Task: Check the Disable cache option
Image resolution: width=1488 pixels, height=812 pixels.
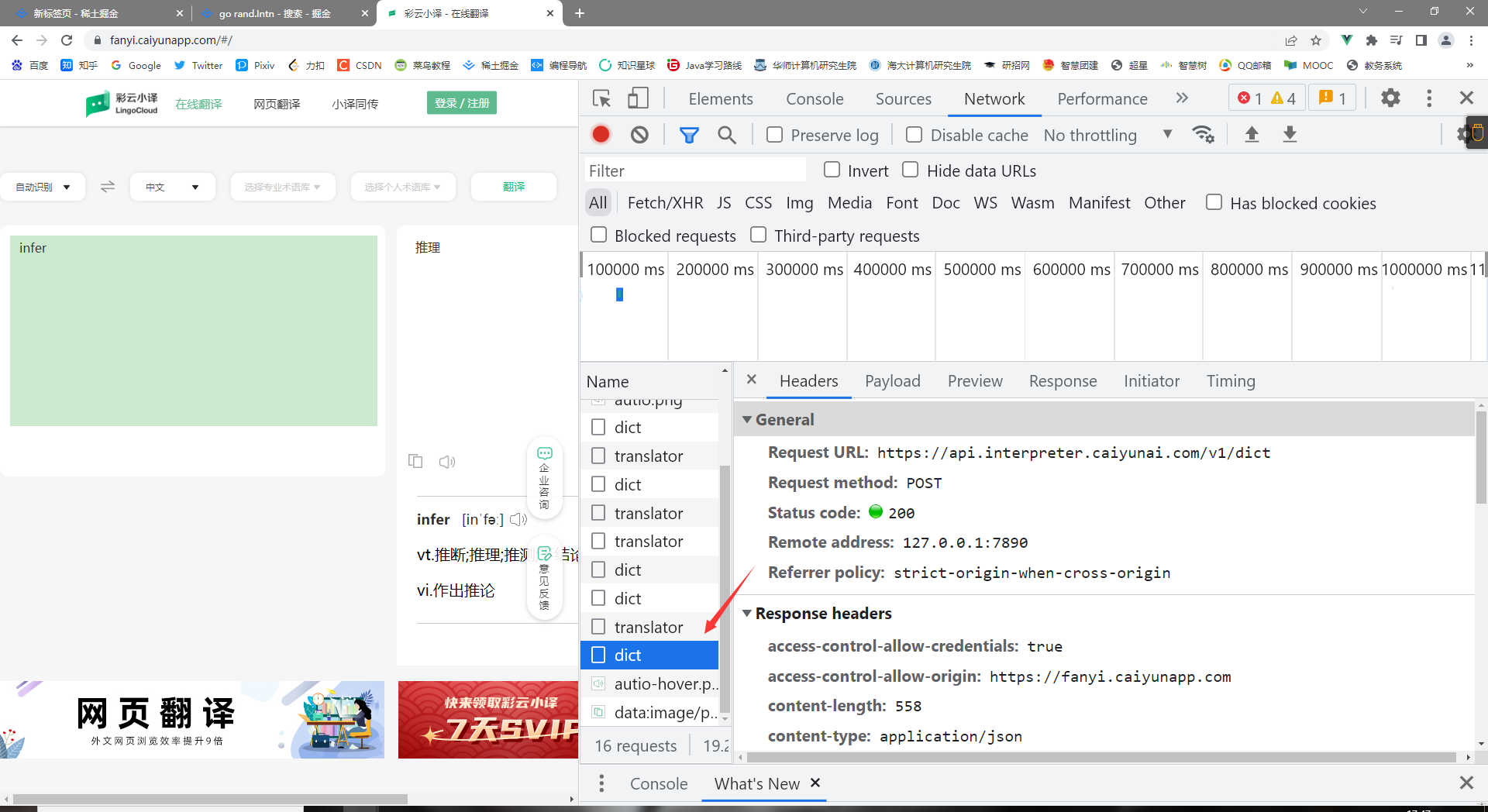Action: click(914, 135)
